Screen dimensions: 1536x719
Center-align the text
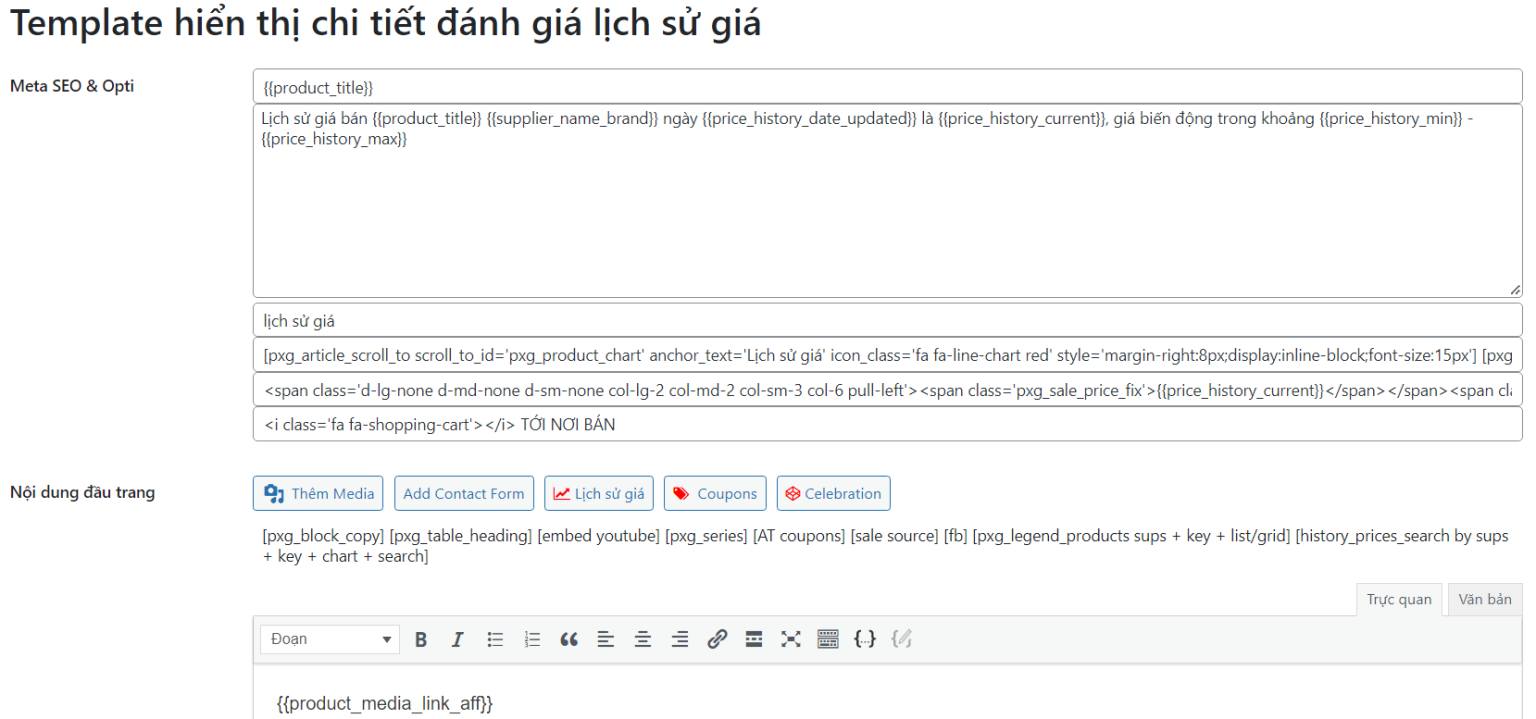[642, 639]
